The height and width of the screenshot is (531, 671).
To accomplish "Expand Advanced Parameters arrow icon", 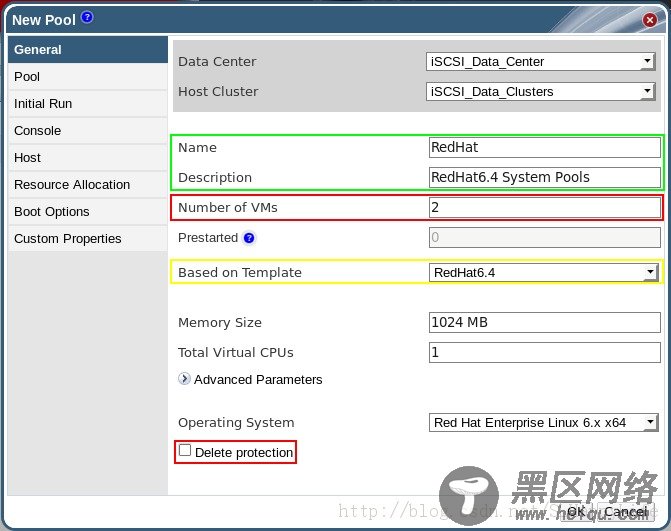I will (184, 379).
